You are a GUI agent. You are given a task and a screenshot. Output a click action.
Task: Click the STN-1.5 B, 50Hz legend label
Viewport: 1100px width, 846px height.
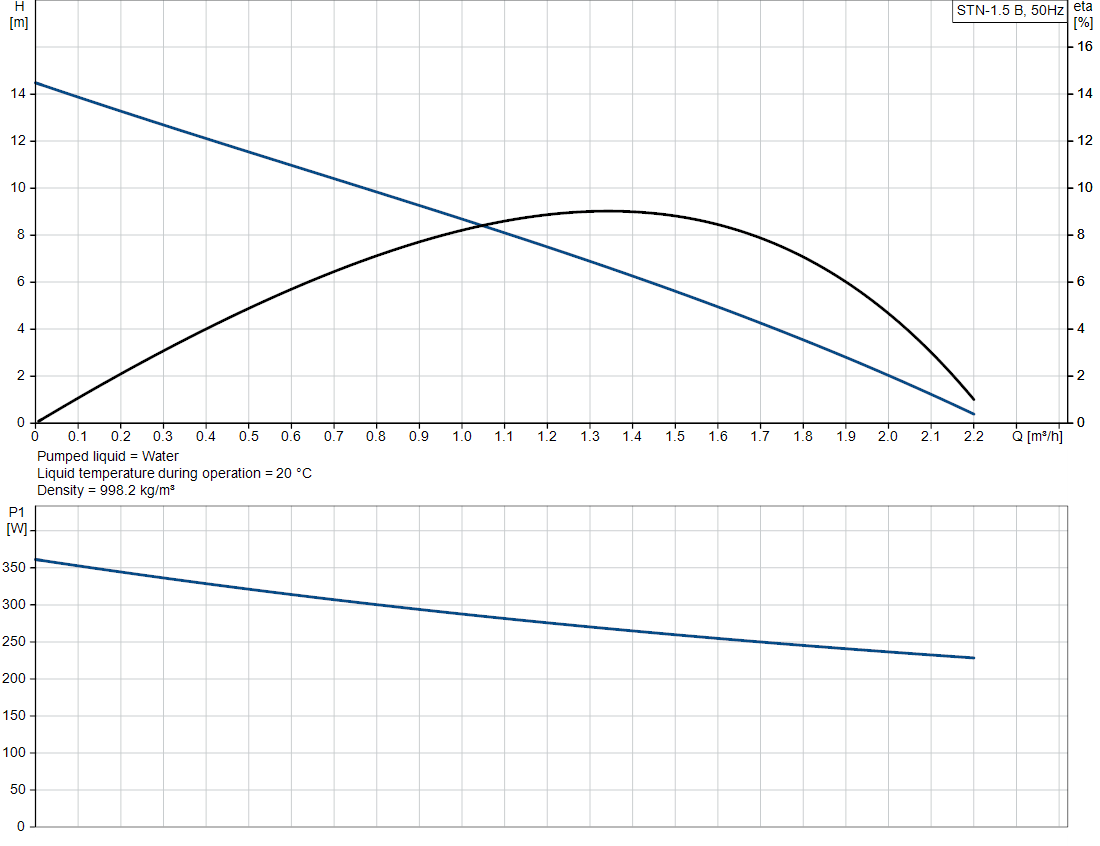[x=1010, y=11]
